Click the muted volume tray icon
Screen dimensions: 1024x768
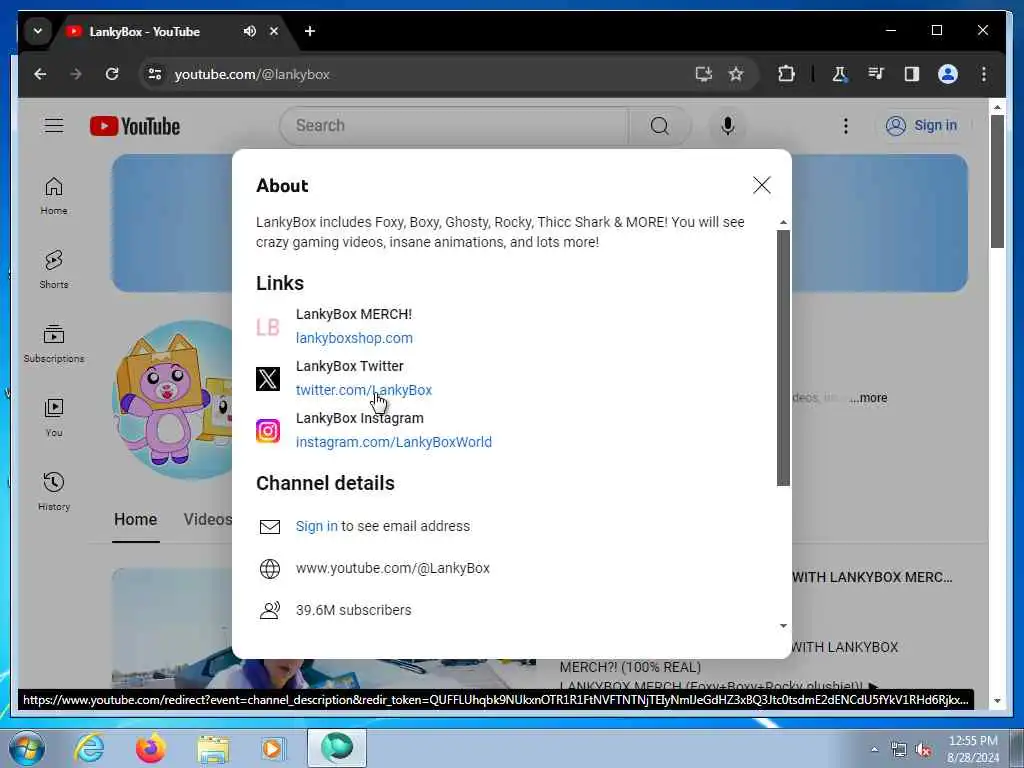coord(923,750)
